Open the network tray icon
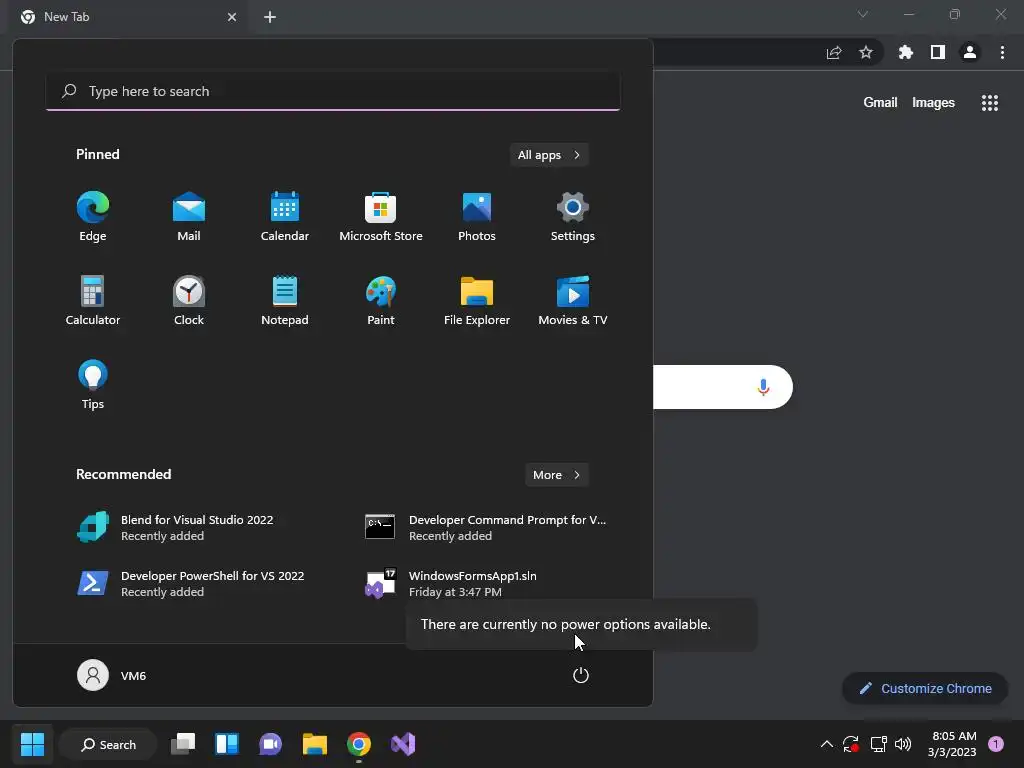Screen dimensions: 1024x768 [x=878, y=744]
